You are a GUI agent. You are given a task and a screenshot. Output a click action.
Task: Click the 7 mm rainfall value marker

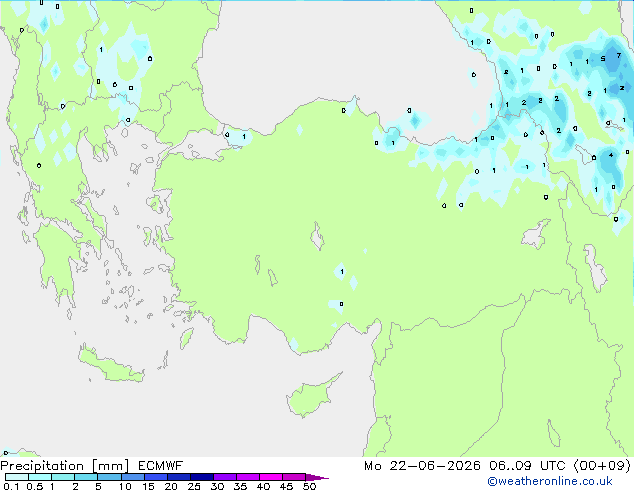click(x=619, y=55)
